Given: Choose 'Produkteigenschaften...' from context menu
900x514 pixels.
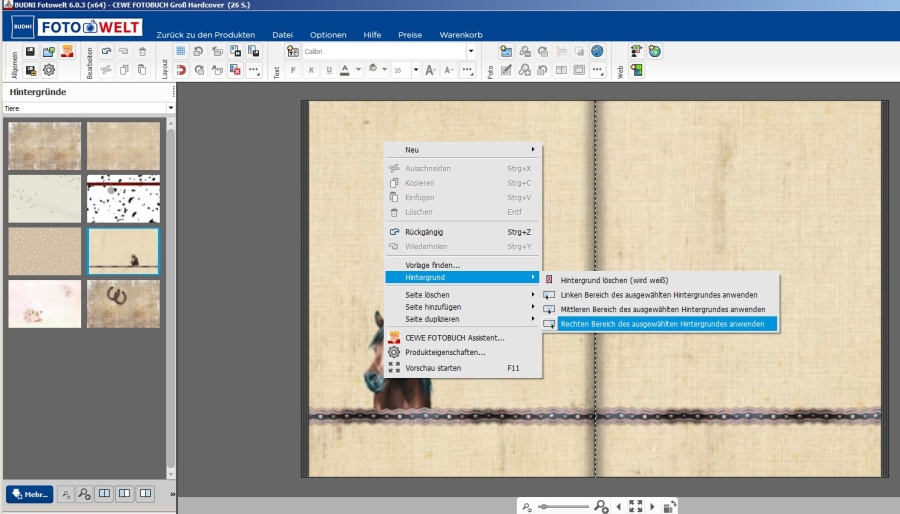Looking at the screenshot, I should (x=445, y=352).
